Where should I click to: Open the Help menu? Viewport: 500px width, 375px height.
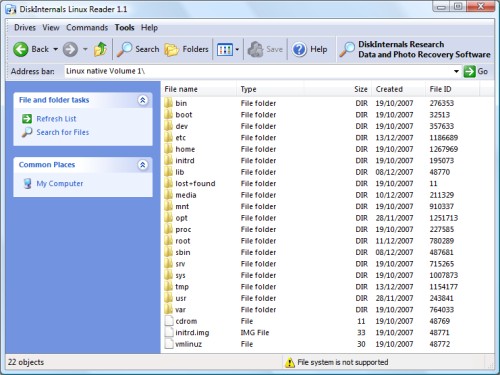[x=149, y=28]
